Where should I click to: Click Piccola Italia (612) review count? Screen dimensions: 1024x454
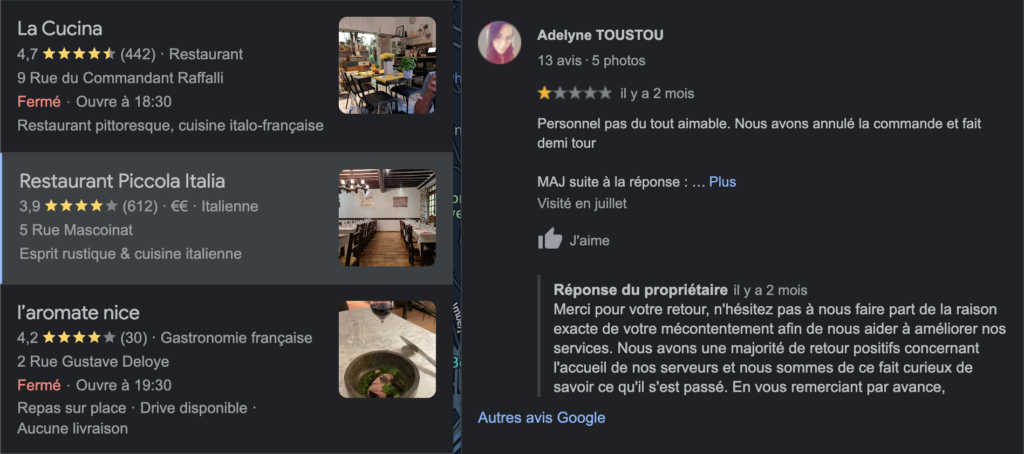pos(140,206)
